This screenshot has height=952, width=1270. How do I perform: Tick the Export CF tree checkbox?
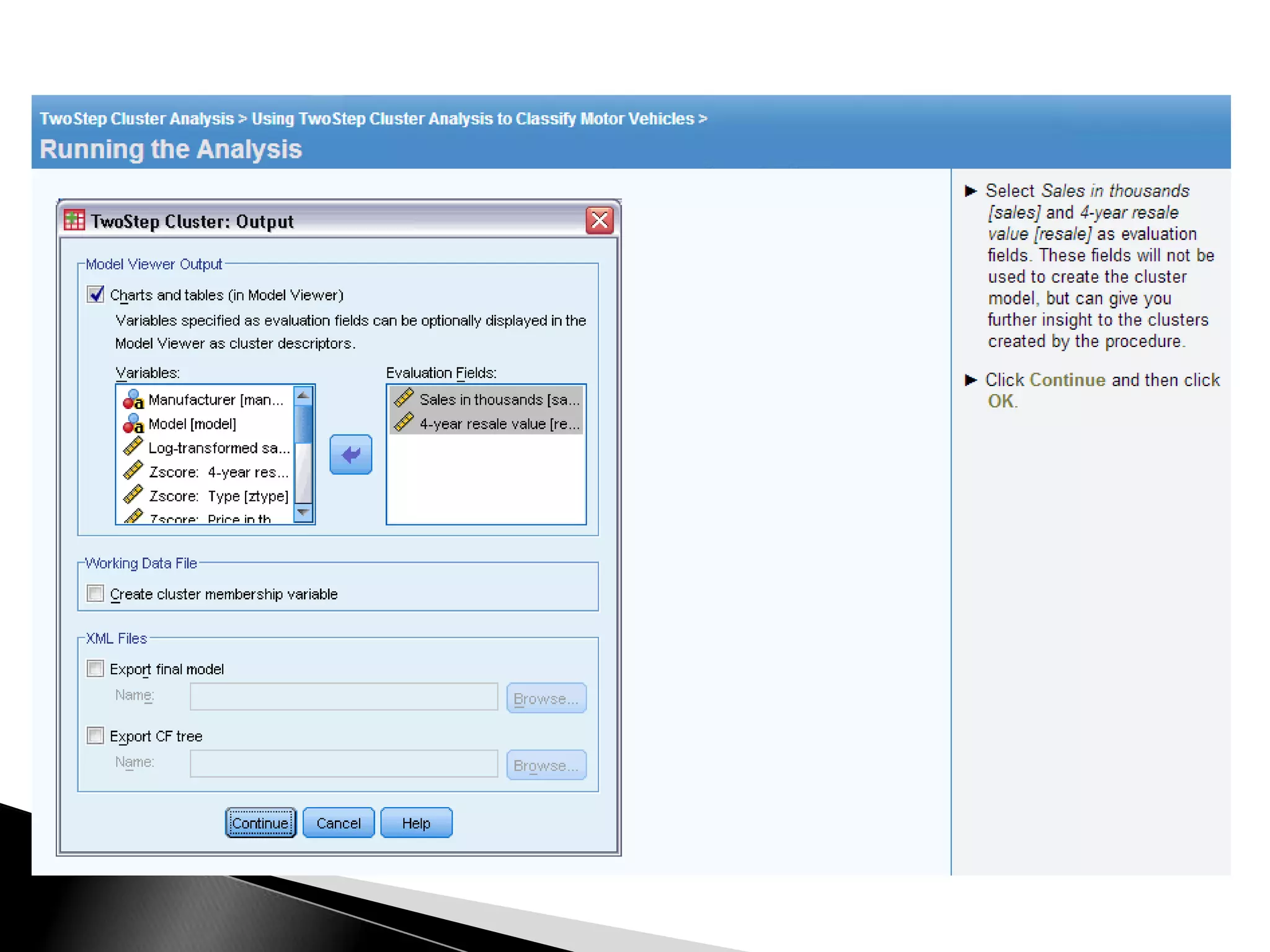95,736
